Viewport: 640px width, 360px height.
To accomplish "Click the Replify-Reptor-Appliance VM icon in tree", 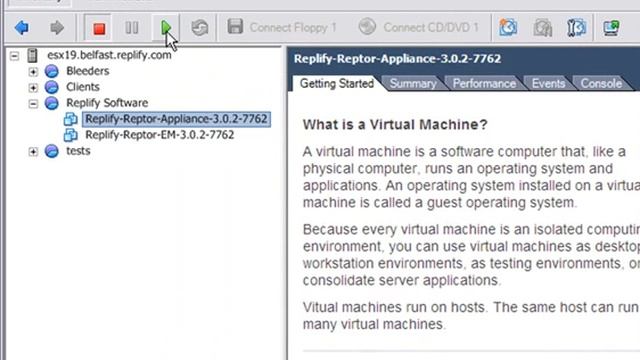I will coord(71,119).
